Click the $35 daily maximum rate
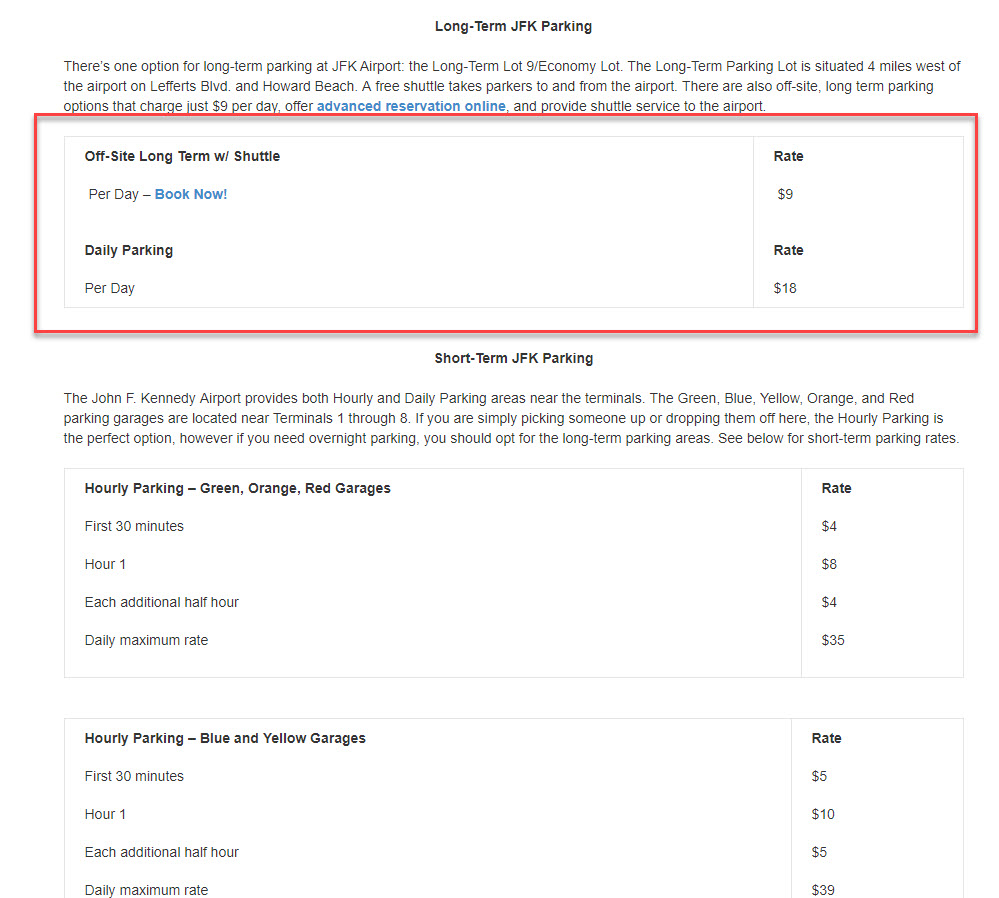The image size is (999, 898). tap(833, 640)
